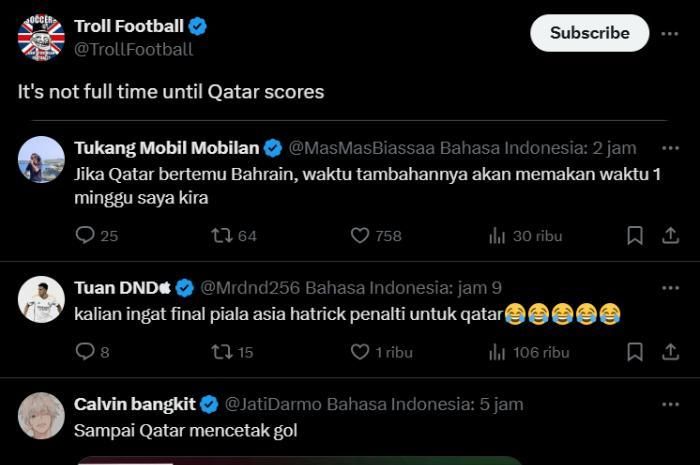Retweet Tuan DND's tweet
The width and height of the screenshot is (700, 465).
point(221,351)
